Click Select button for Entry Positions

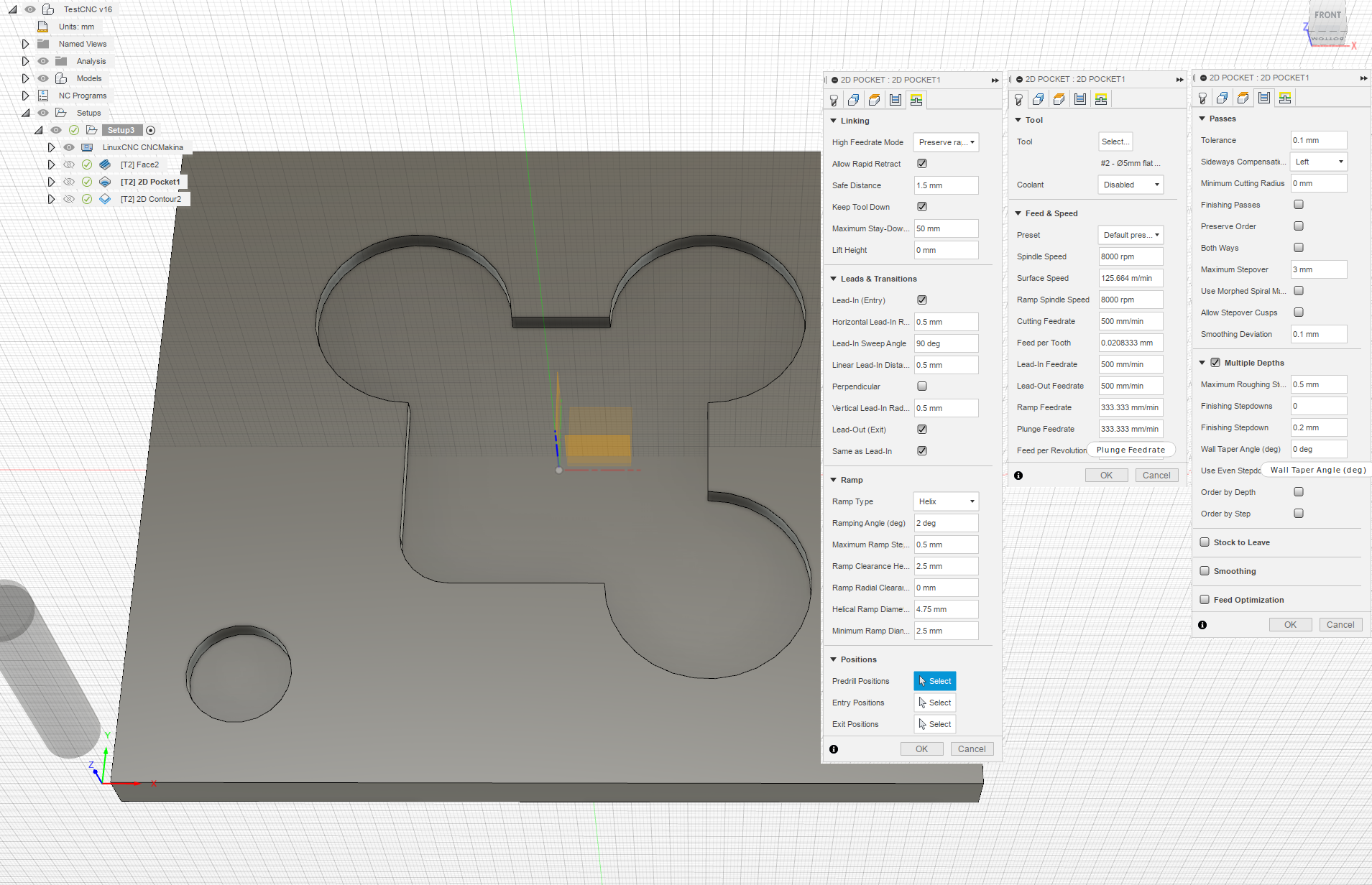coord(935,703)
